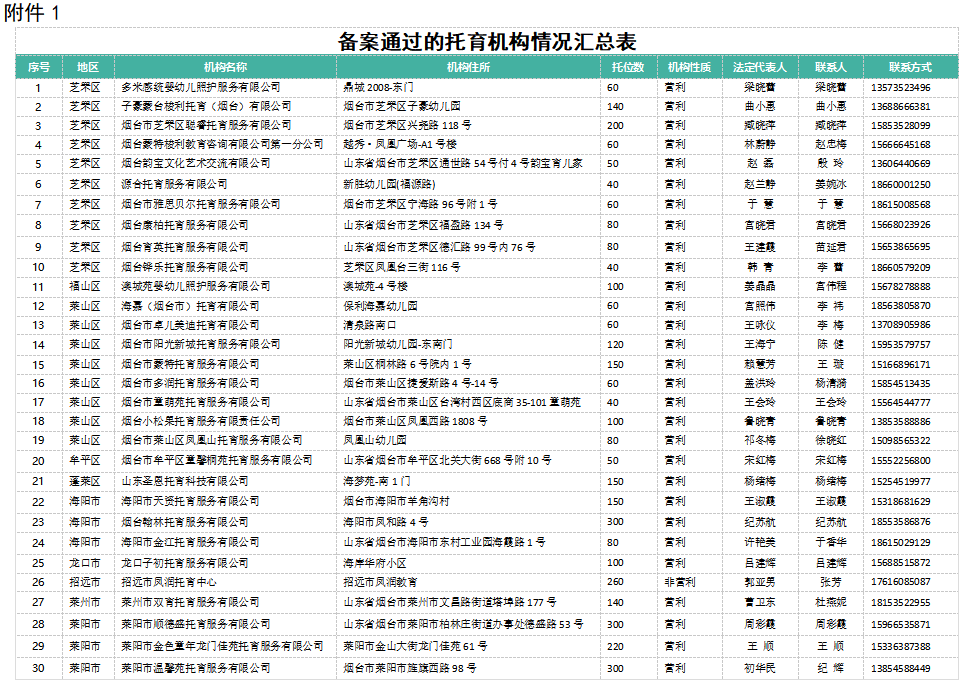Screen dimensions: 963x685
Task: Click address cell '新胜幼儿园(福源路)'
Action: (389, 184)
